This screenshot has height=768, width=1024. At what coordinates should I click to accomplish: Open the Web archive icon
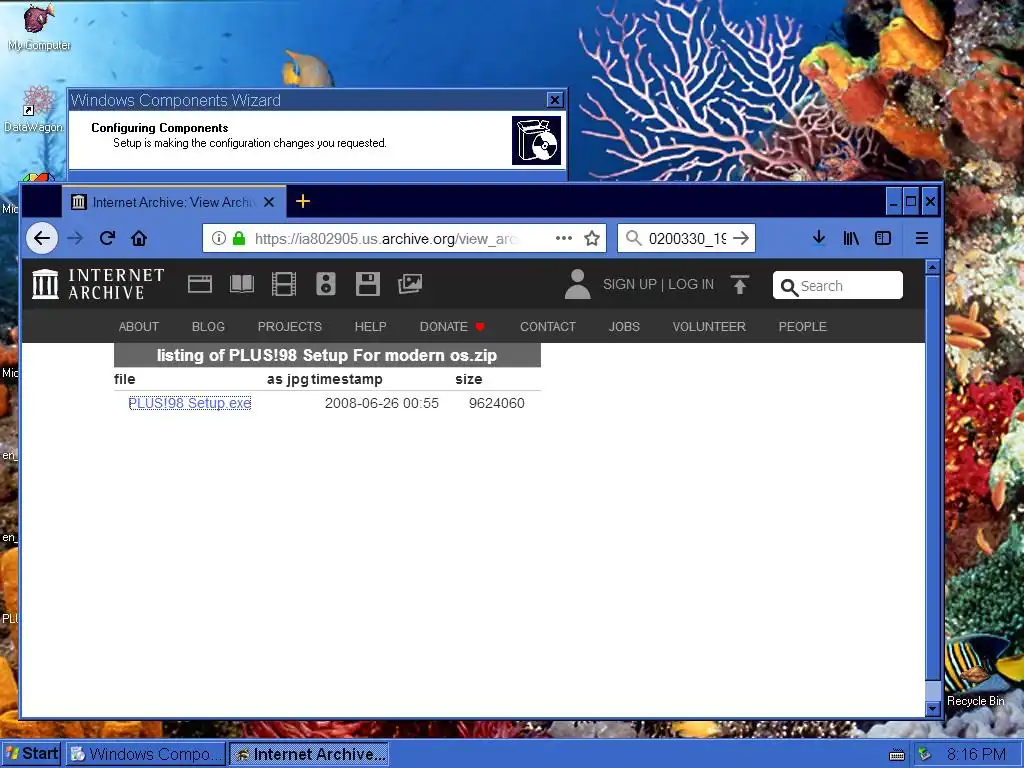pos(200,284)
